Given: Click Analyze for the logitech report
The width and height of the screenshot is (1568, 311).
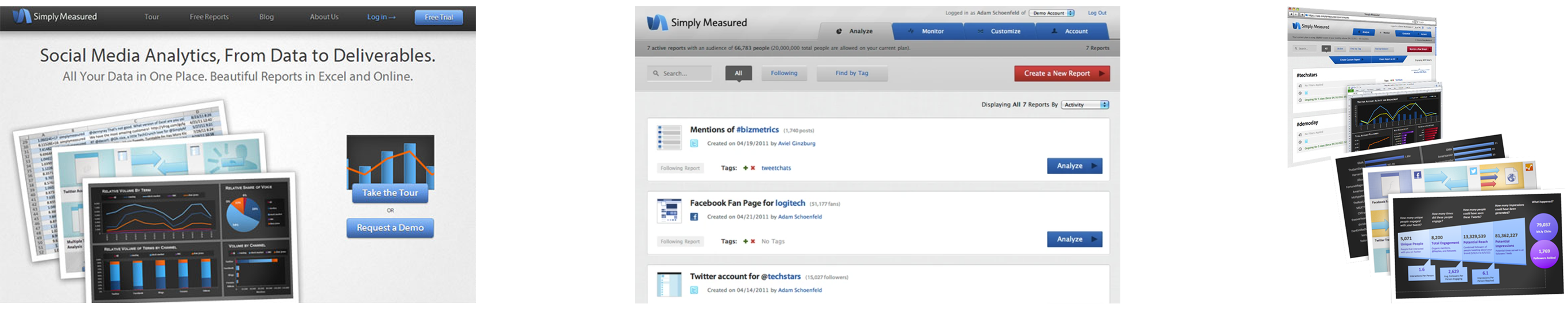Looking at the screenshot, I should [1074, 239].
